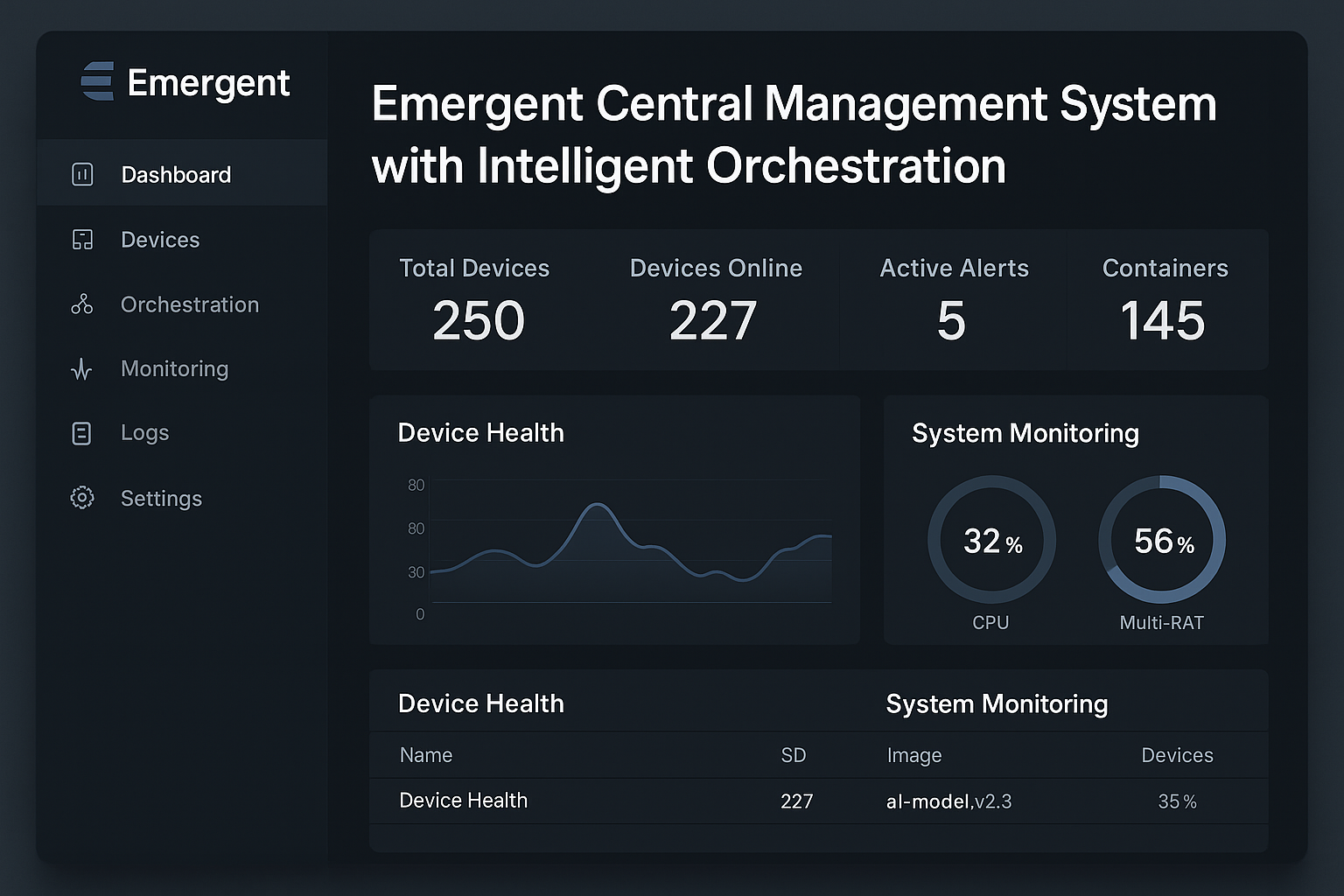Click the al-model,v2.3 image entry
1344x896 pixels.
point(948,801)
